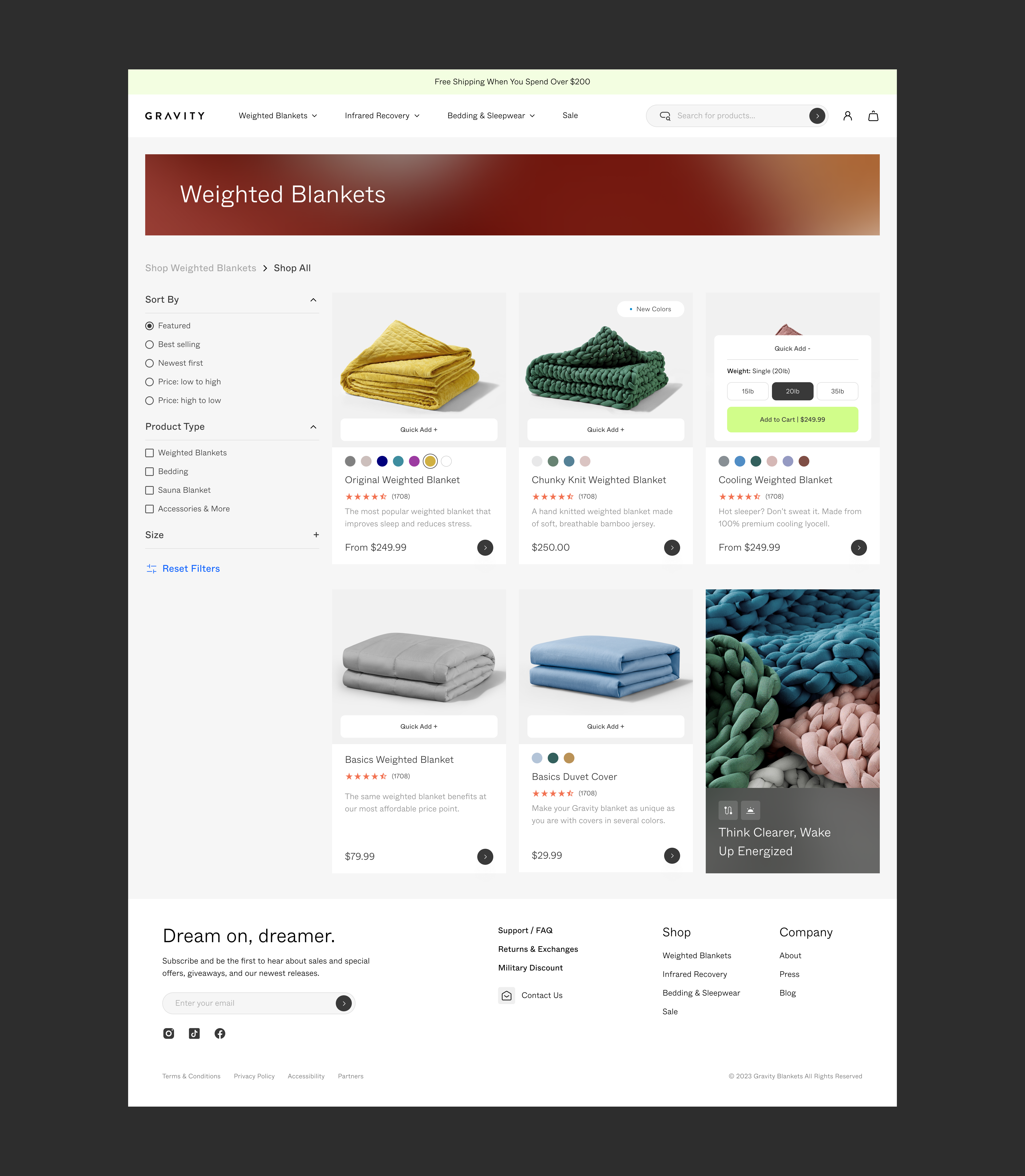
Task: Click Add to Cart $249.99 button
Action: point(792,419)
